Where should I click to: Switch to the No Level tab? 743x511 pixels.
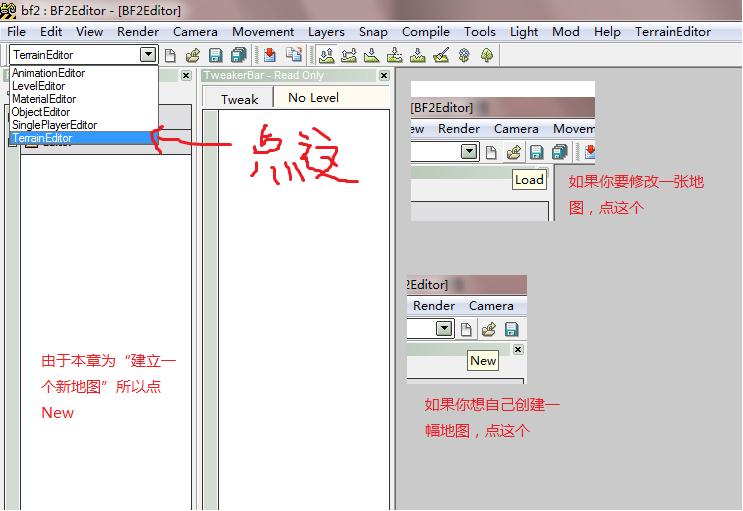click(313, 98)
